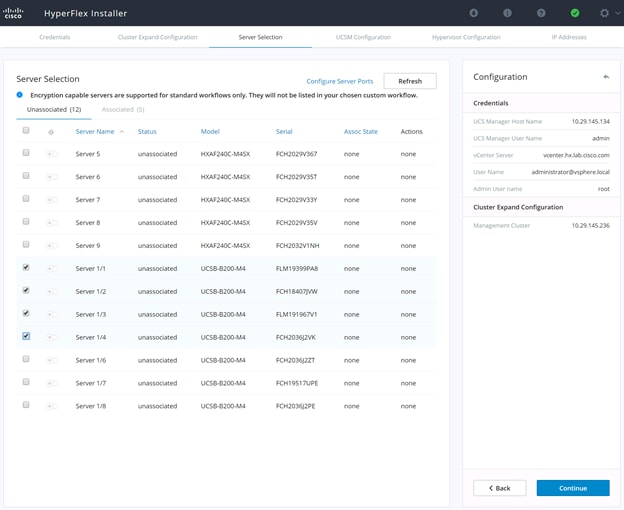Image resolution: width=624 pixels, height=510 pixels.
Task: Go to the UCSM Configuration step tab
Action: 363,37
